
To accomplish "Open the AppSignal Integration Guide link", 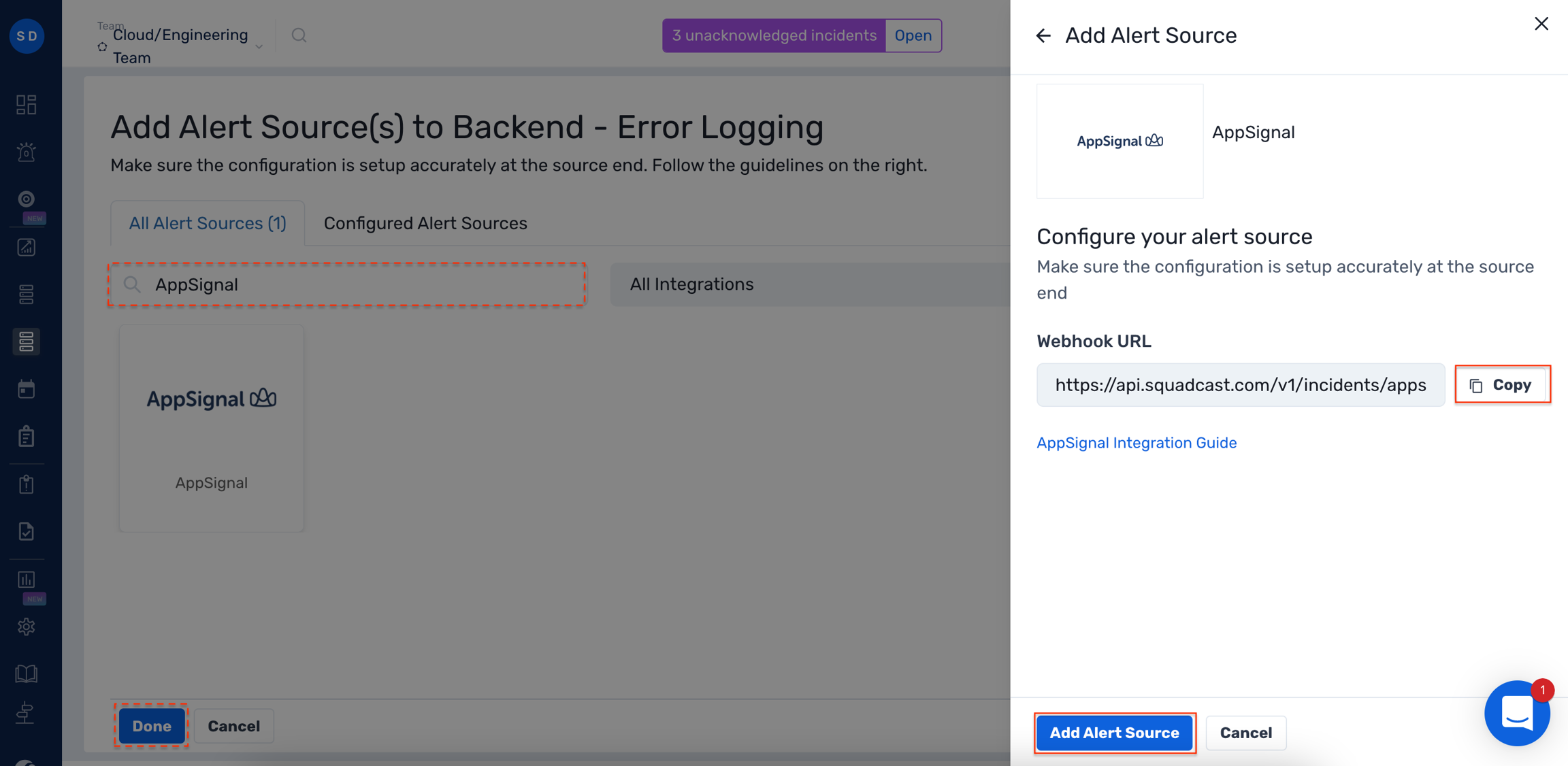I will point(1136,443).
